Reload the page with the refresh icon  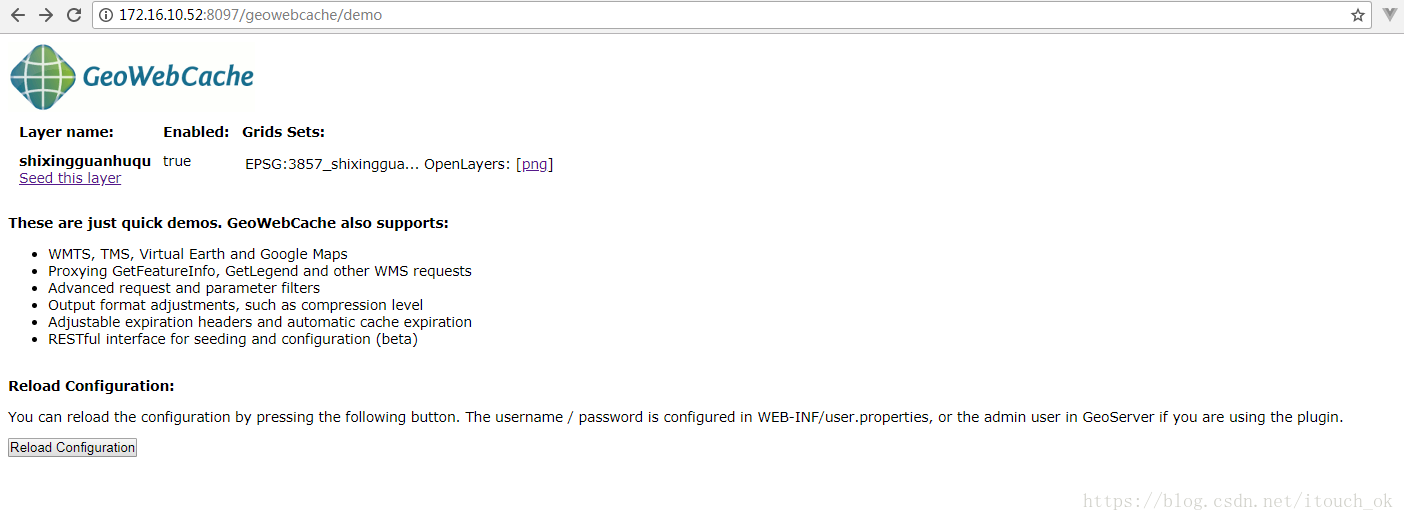tap(74, 15)
